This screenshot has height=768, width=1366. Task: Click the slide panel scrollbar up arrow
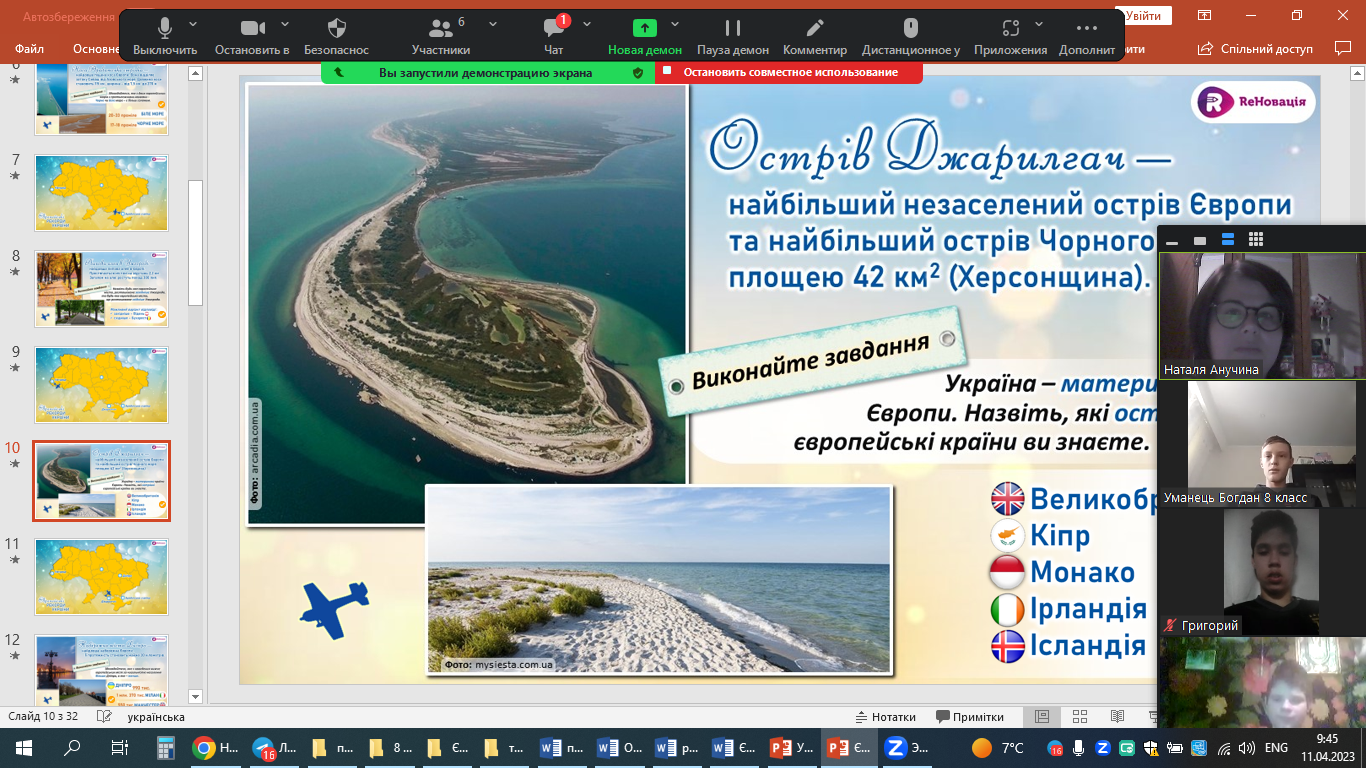(196, 72)
